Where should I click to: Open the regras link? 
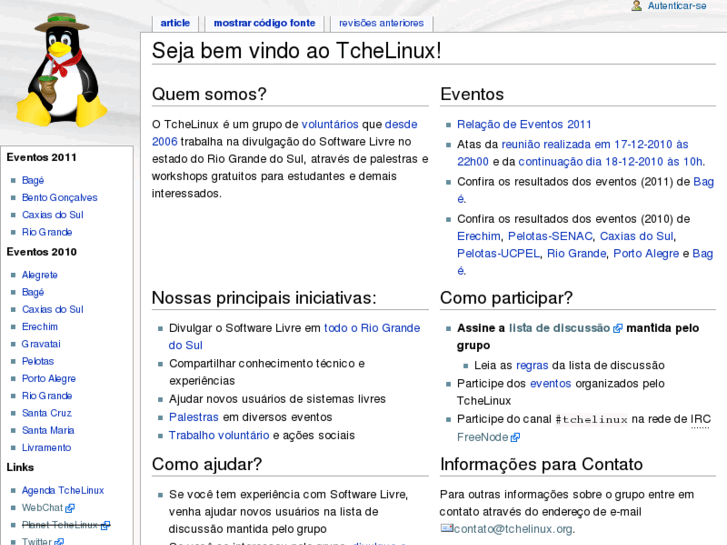pyautogui.click(x=532, y=365)
